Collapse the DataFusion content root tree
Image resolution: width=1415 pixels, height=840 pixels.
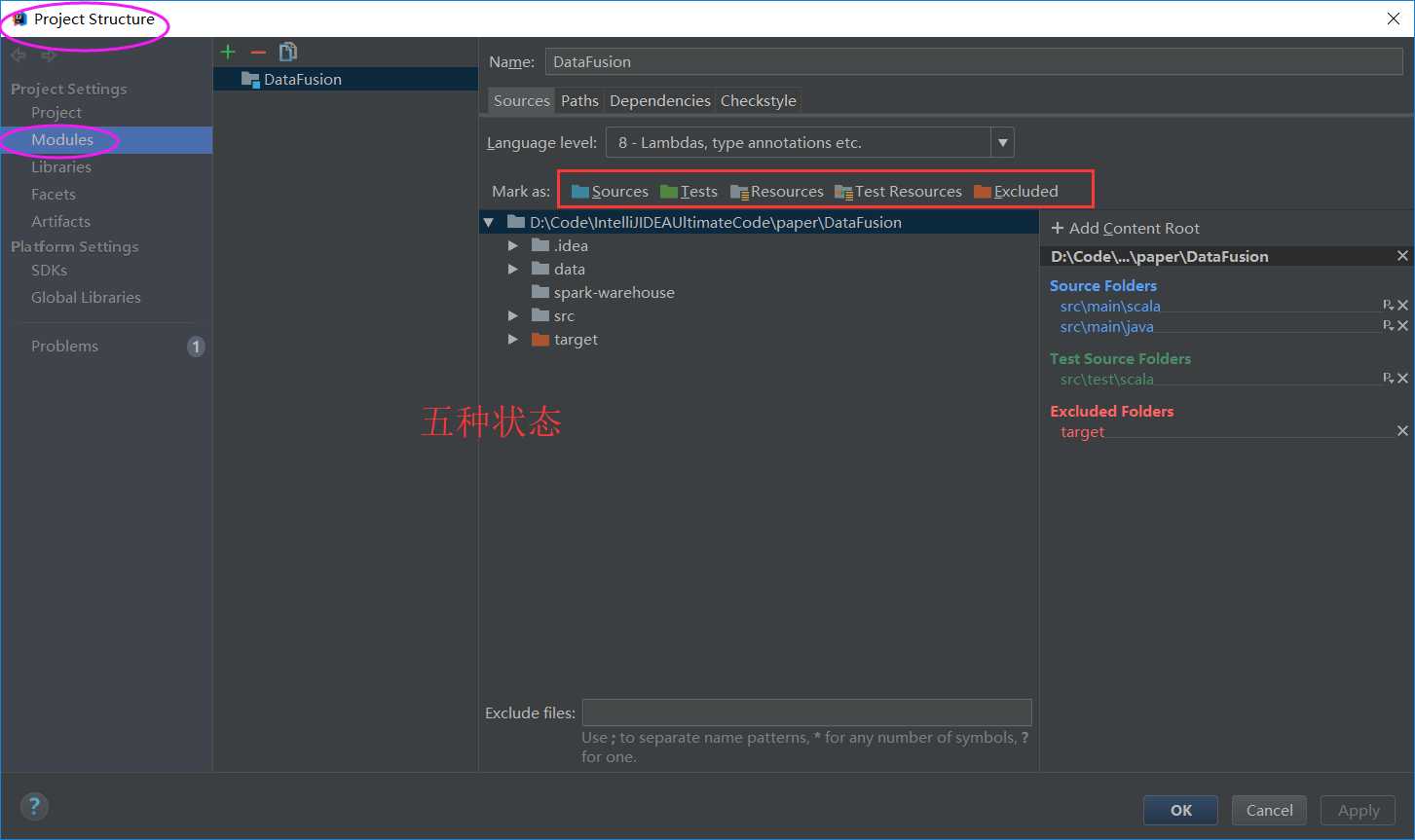(x=489, y=223)
